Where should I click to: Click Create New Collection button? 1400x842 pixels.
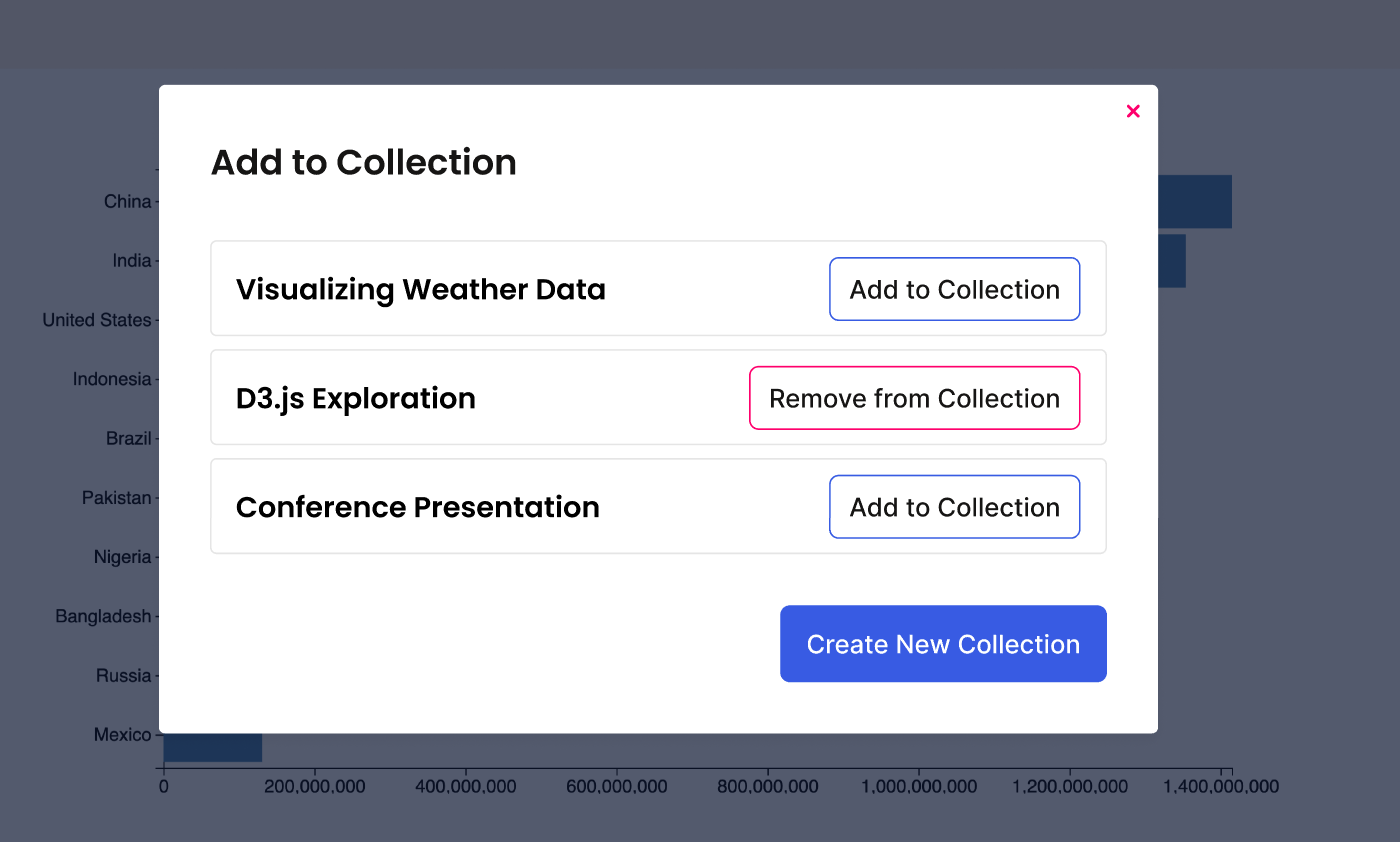click(943, 644)
